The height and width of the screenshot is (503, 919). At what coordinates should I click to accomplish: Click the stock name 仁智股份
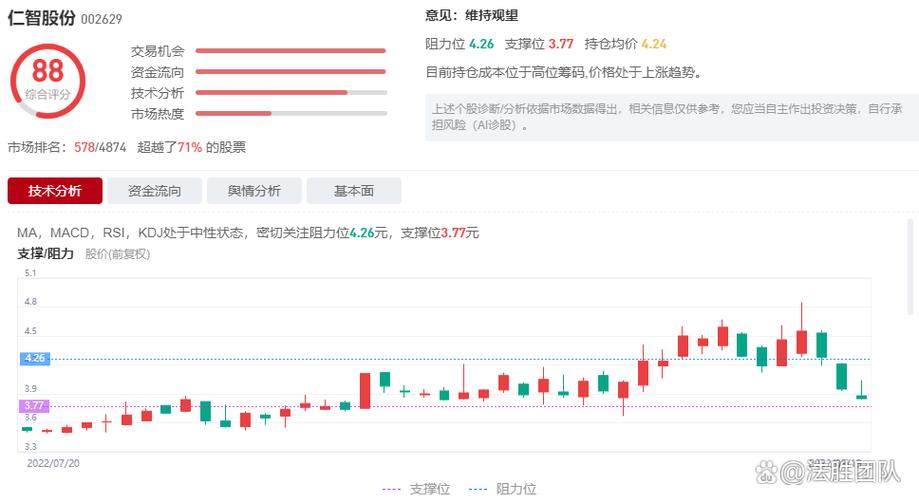41,18
